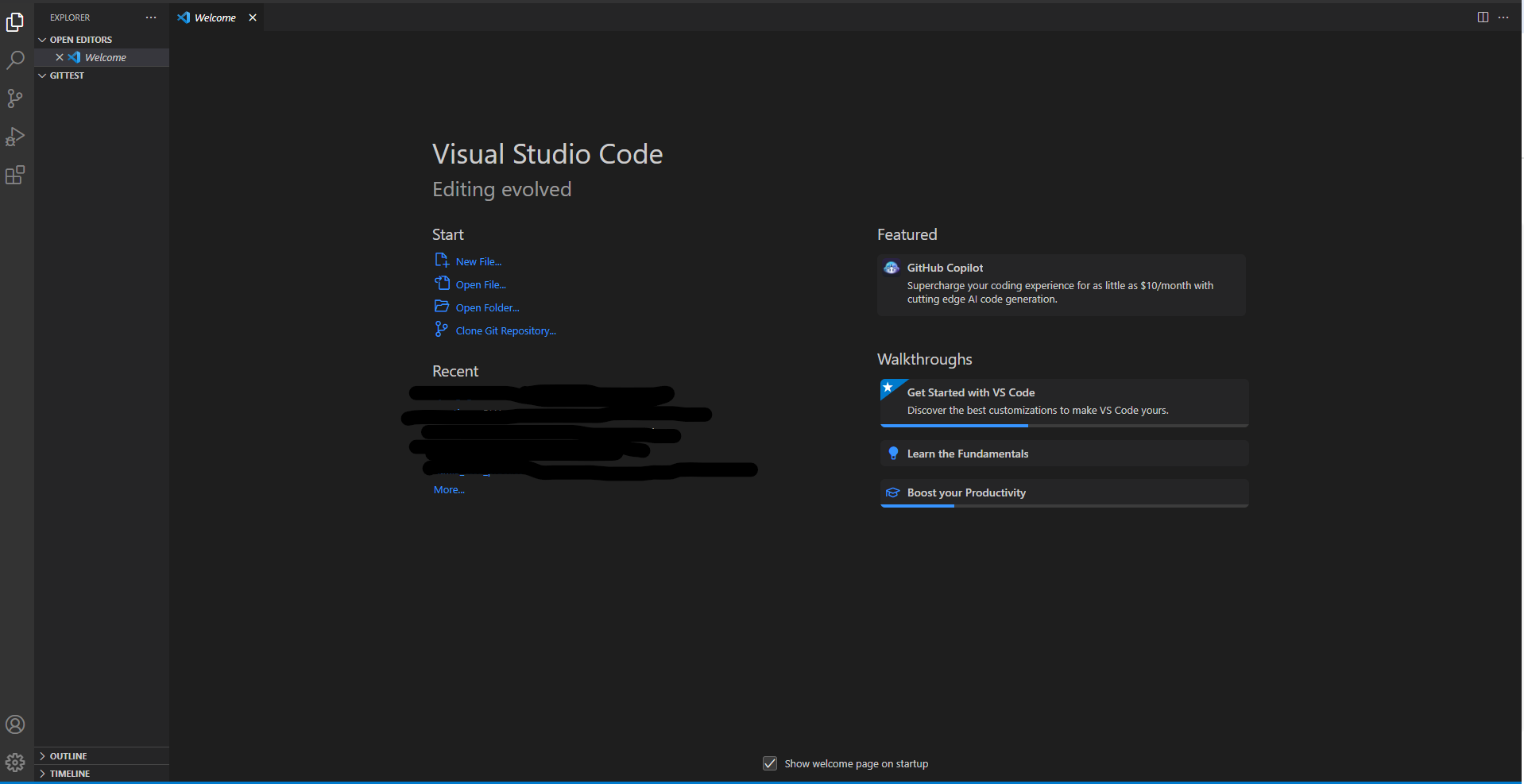Click the Clone Git Repository icon
The height and width of the screenshot is (784, 1524).
[x=442, y=329]
